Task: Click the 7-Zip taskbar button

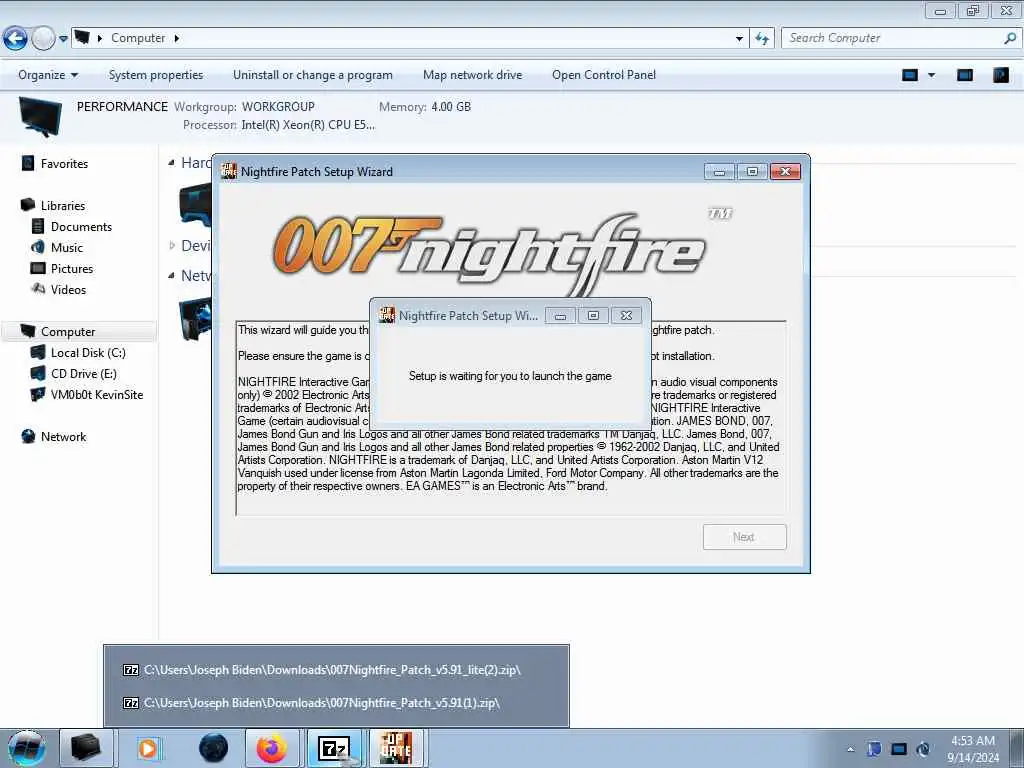Action: tap(335, 748)
